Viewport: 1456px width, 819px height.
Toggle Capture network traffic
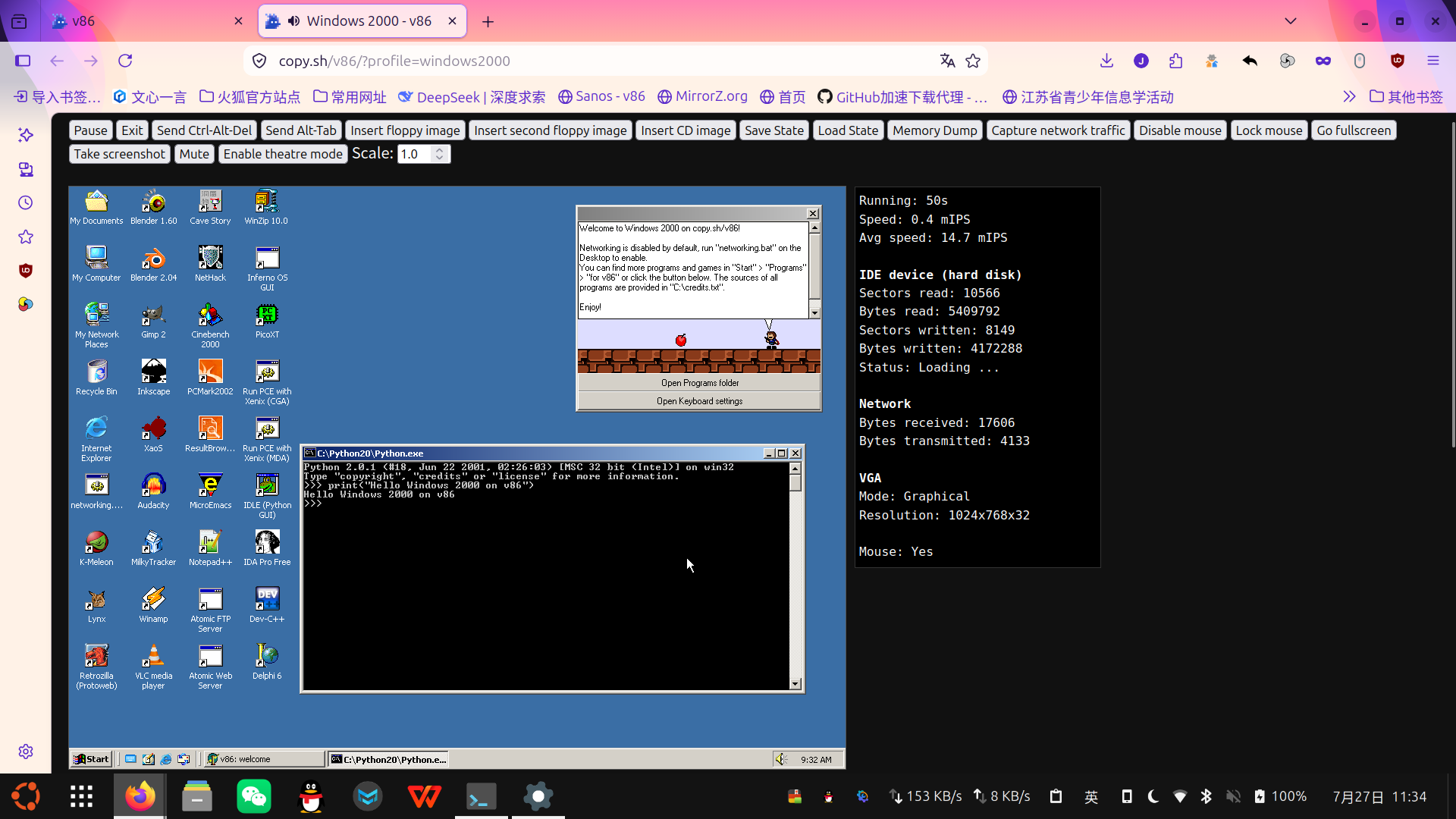click(x=1058, y=130)
